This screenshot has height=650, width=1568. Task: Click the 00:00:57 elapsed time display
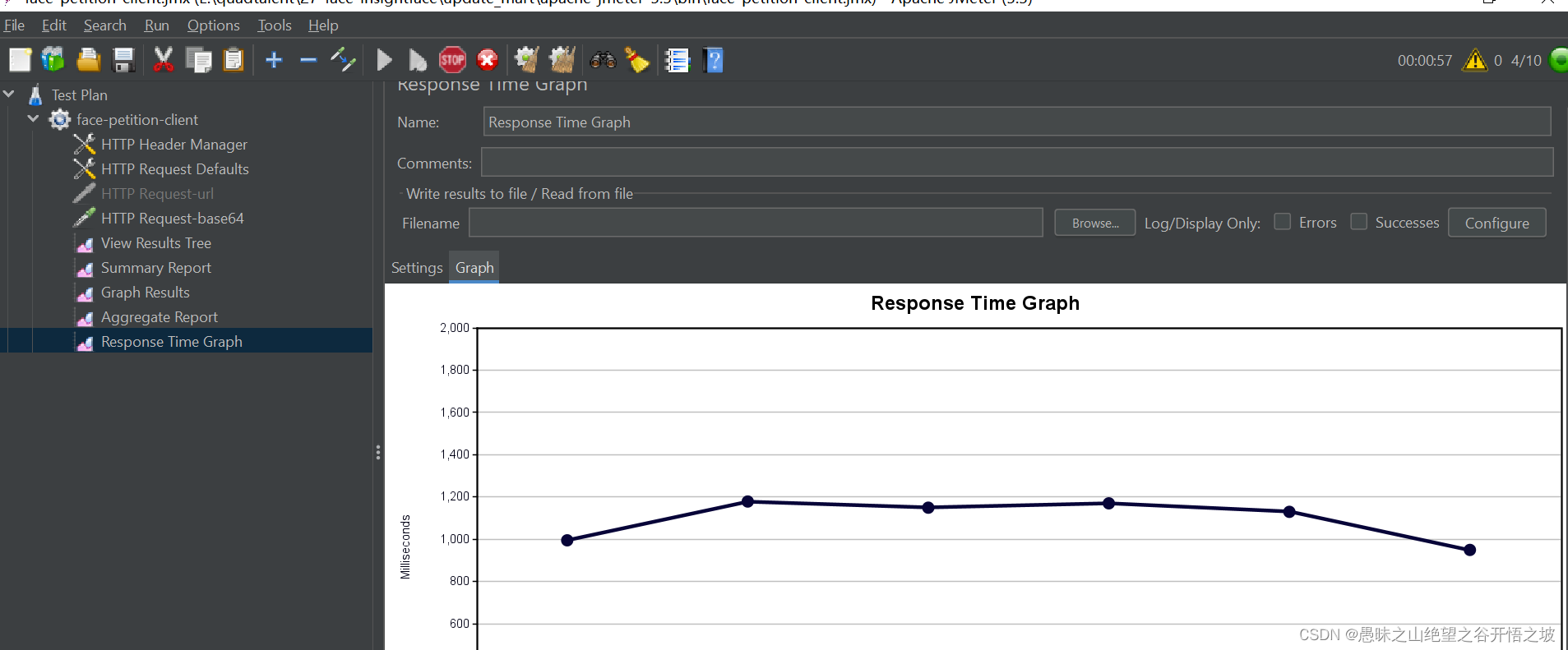(x=1425, y=61)
